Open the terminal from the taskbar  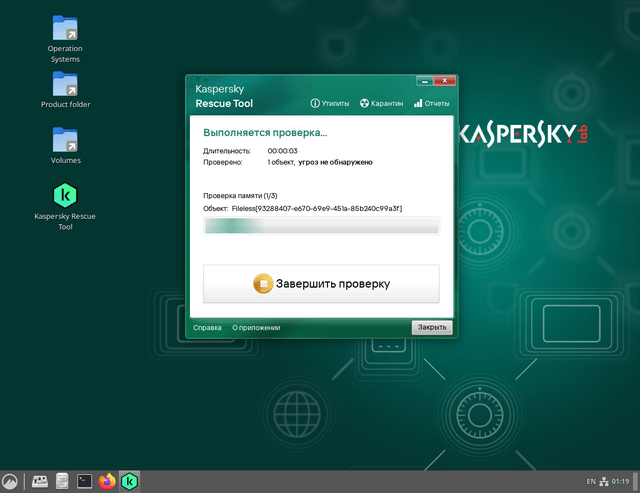pyautogui.click(x=85, y=482)
